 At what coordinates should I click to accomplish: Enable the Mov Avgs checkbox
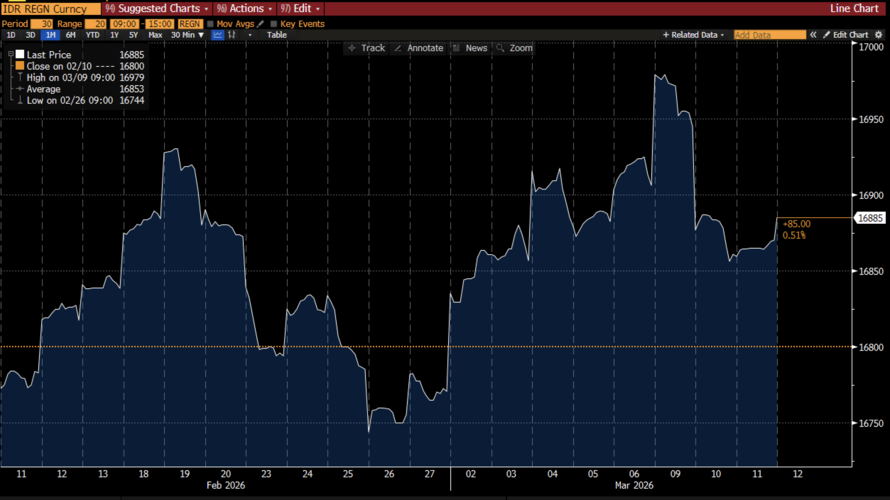pyautogui.click(x=212, y=23)
